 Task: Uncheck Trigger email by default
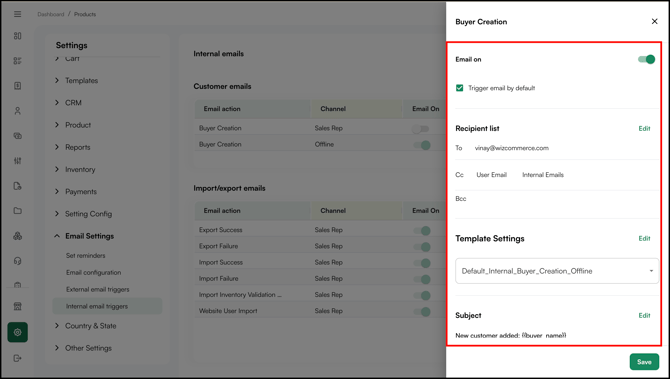(x=459, y=88)
